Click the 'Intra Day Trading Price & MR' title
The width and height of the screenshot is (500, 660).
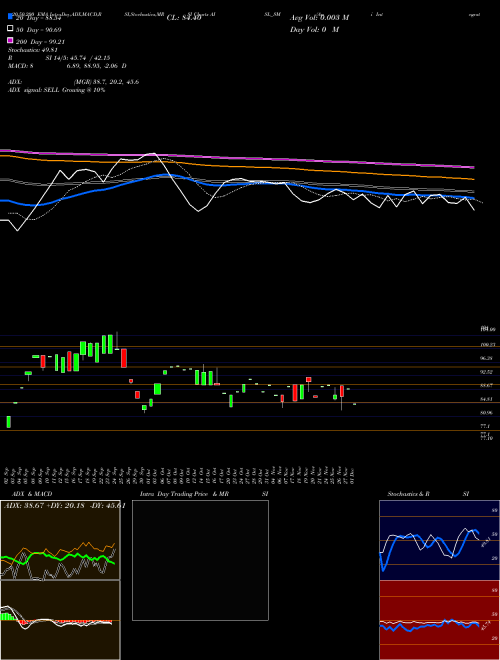point(184,494)
